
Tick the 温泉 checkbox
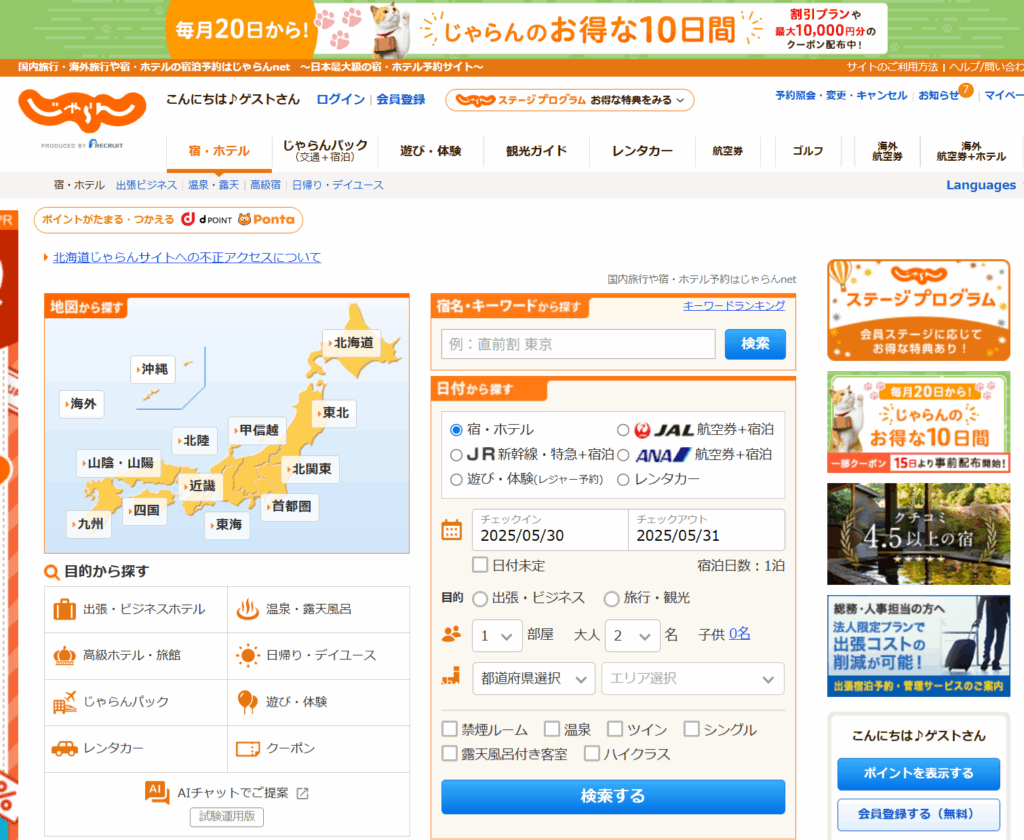coord(552,729)
